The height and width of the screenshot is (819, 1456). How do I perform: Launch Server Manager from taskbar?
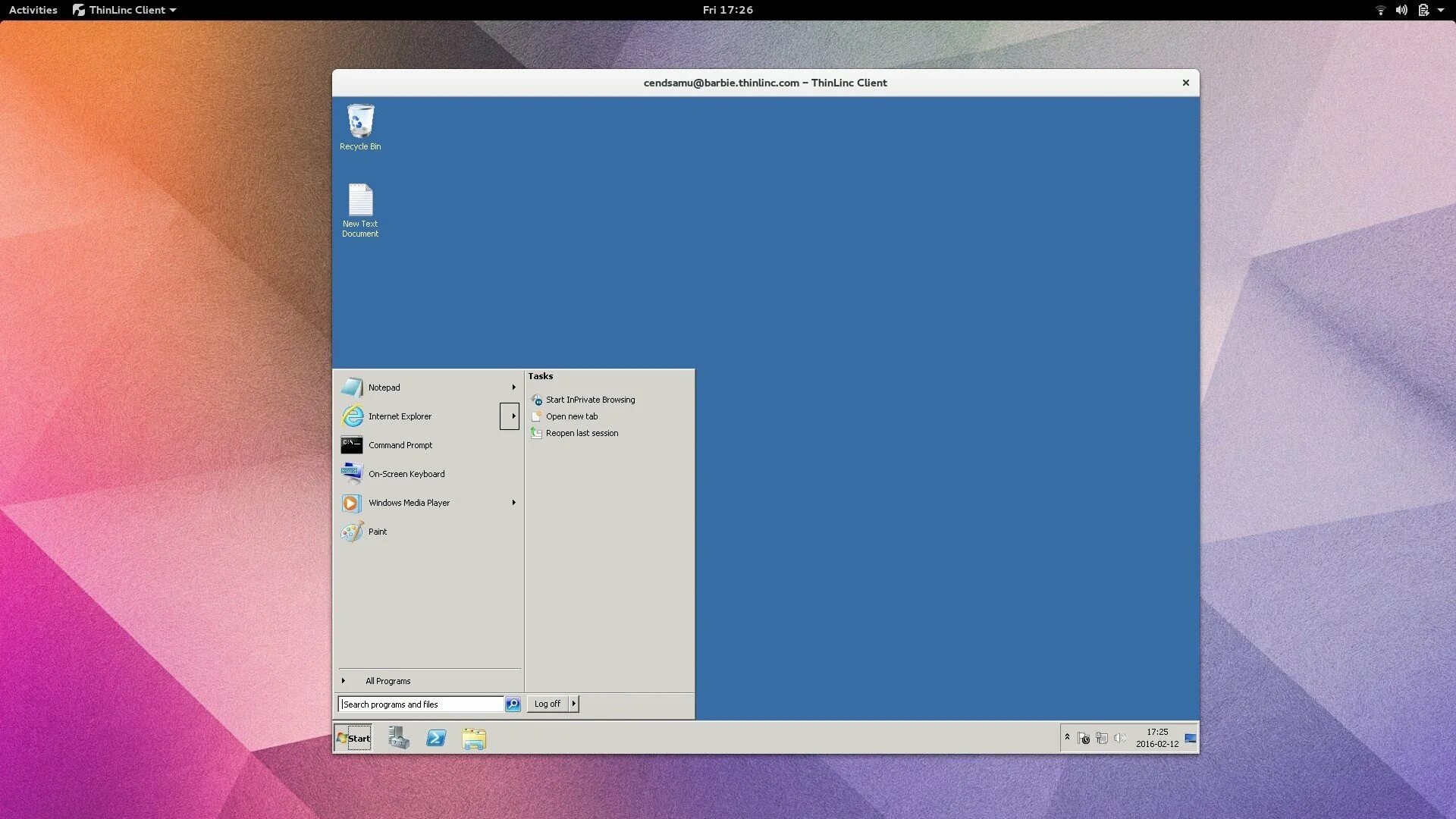point(399,738)
